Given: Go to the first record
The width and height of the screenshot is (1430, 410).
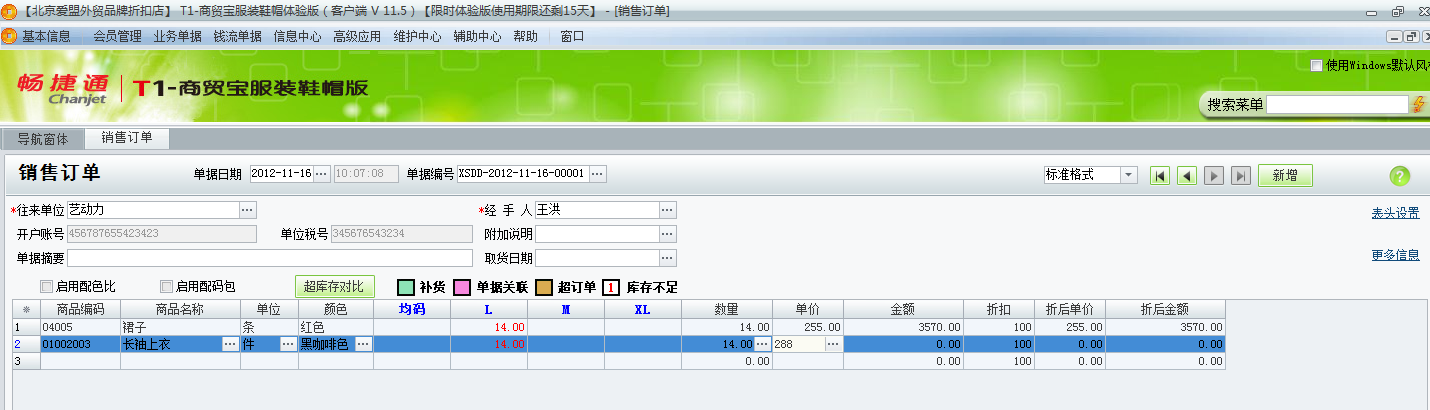Looking at the screenshot, I should coord(1160,176).
